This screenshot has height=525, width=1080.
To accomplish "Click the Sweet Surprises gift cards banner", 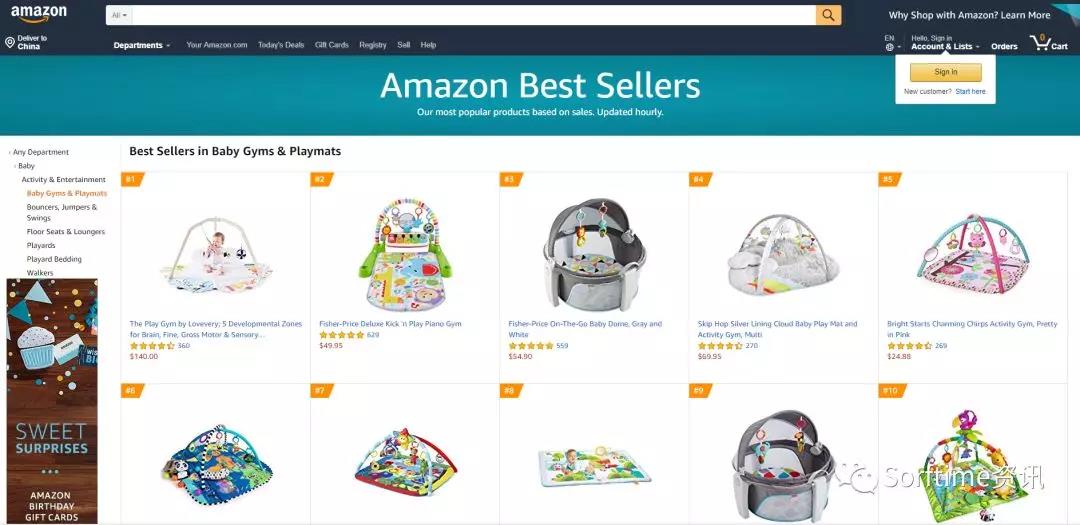I will (52, 401).
